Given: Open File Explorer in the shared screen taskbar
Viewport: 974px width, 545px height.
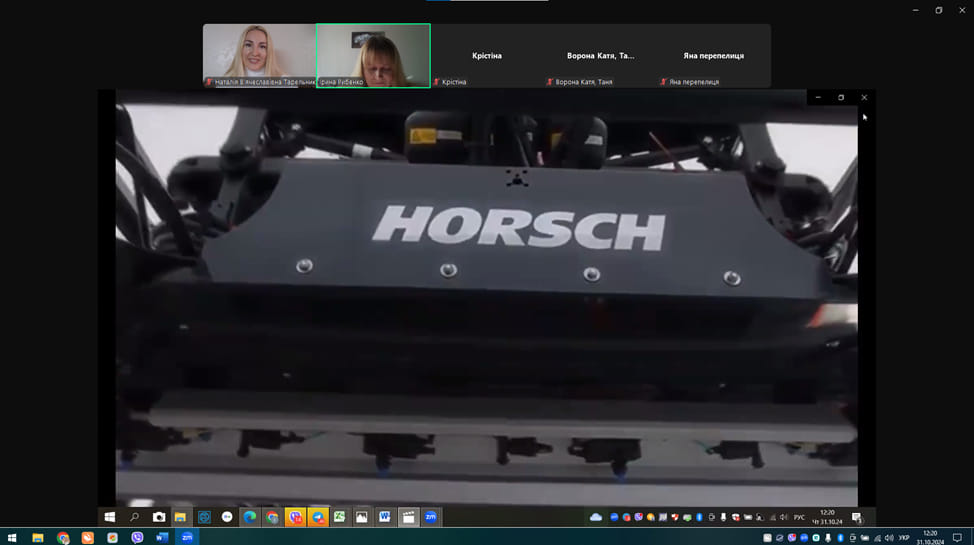Looking at the screenshot, I should coord(180,517).
